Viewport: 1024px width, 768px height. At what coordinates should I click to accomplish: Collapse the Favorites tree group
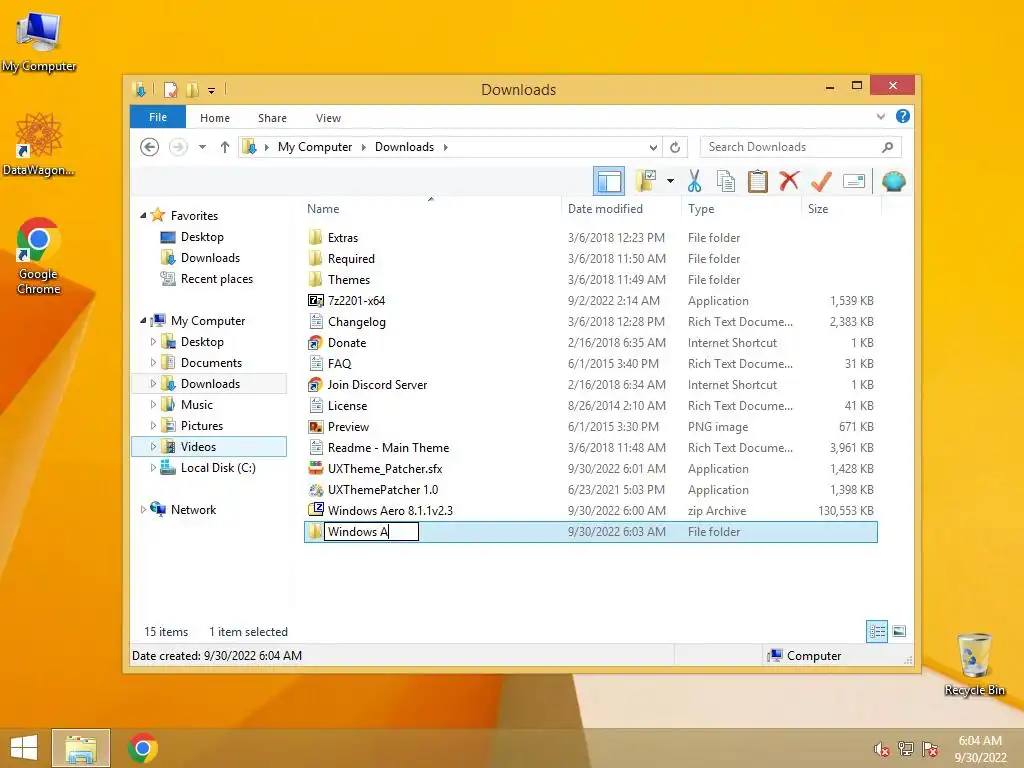[x=143, y=216]
